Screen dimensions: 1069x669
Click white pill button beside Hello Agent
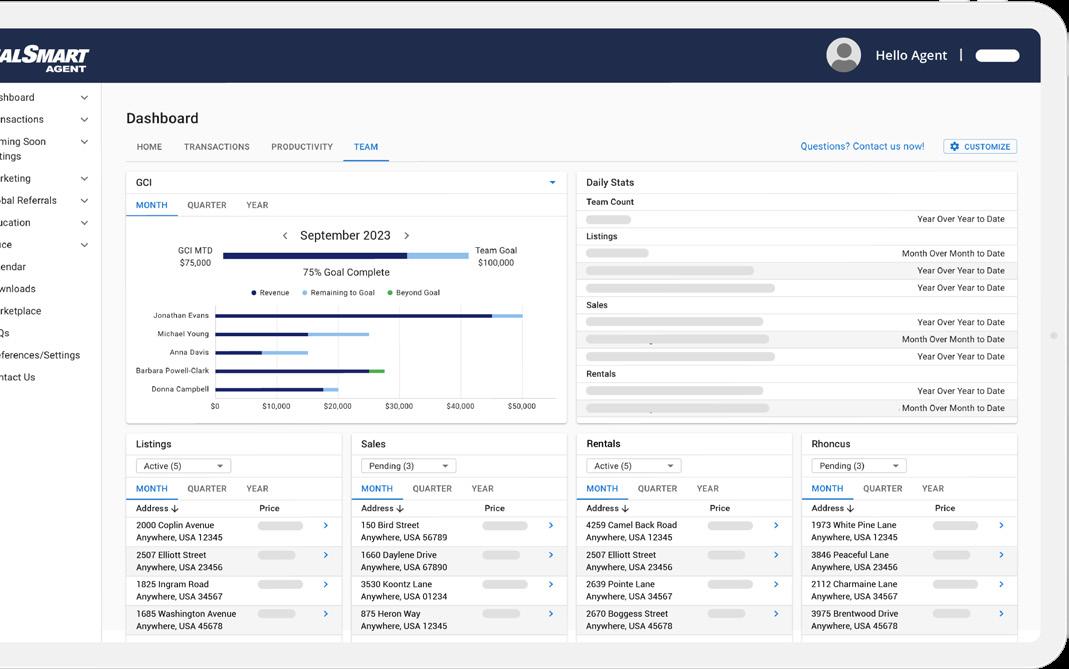pyautogui.click(x=997, y=56)
